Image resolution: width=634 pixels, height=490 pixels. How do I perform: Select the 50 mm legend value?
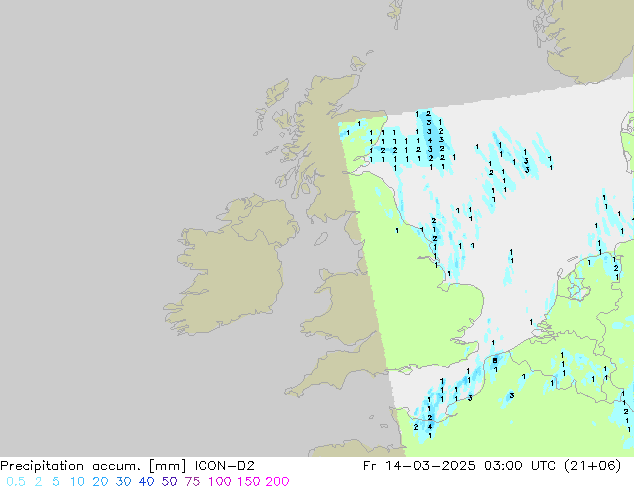point(169,482)
